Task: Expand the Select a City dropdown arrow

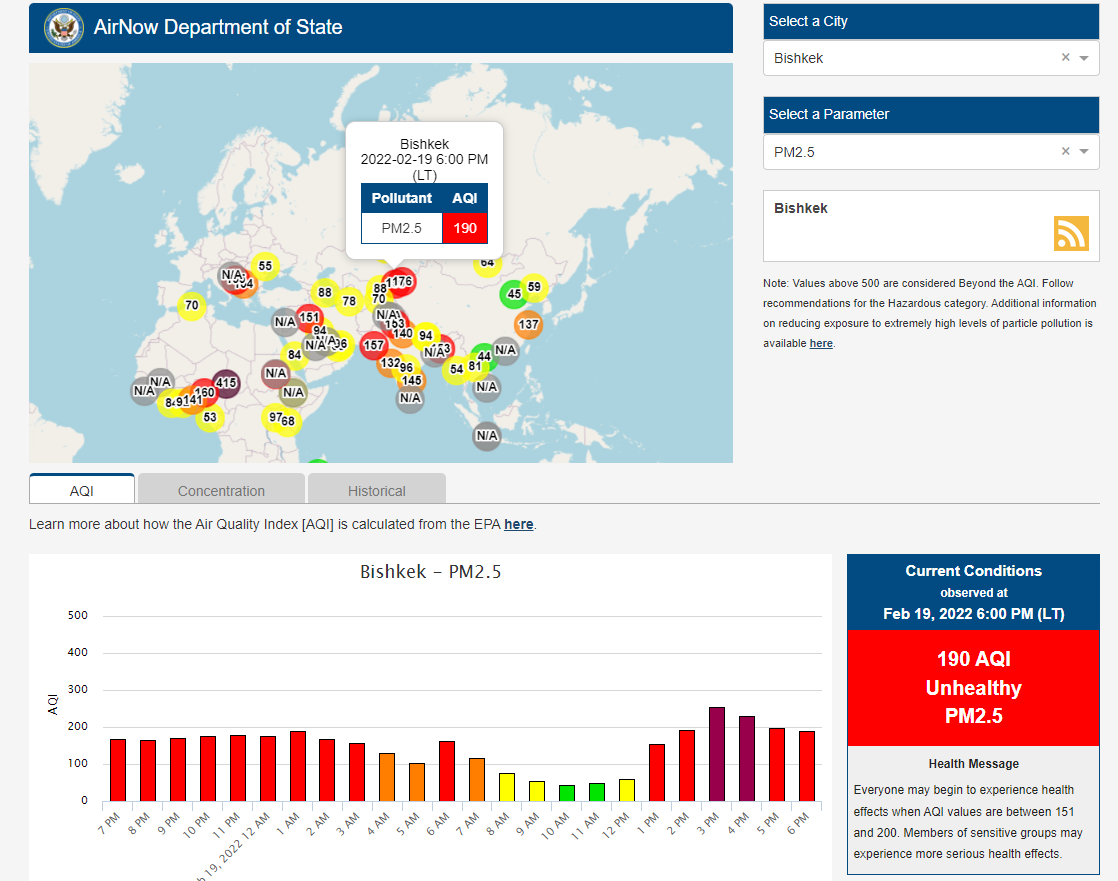Action: coord(1084,58)
